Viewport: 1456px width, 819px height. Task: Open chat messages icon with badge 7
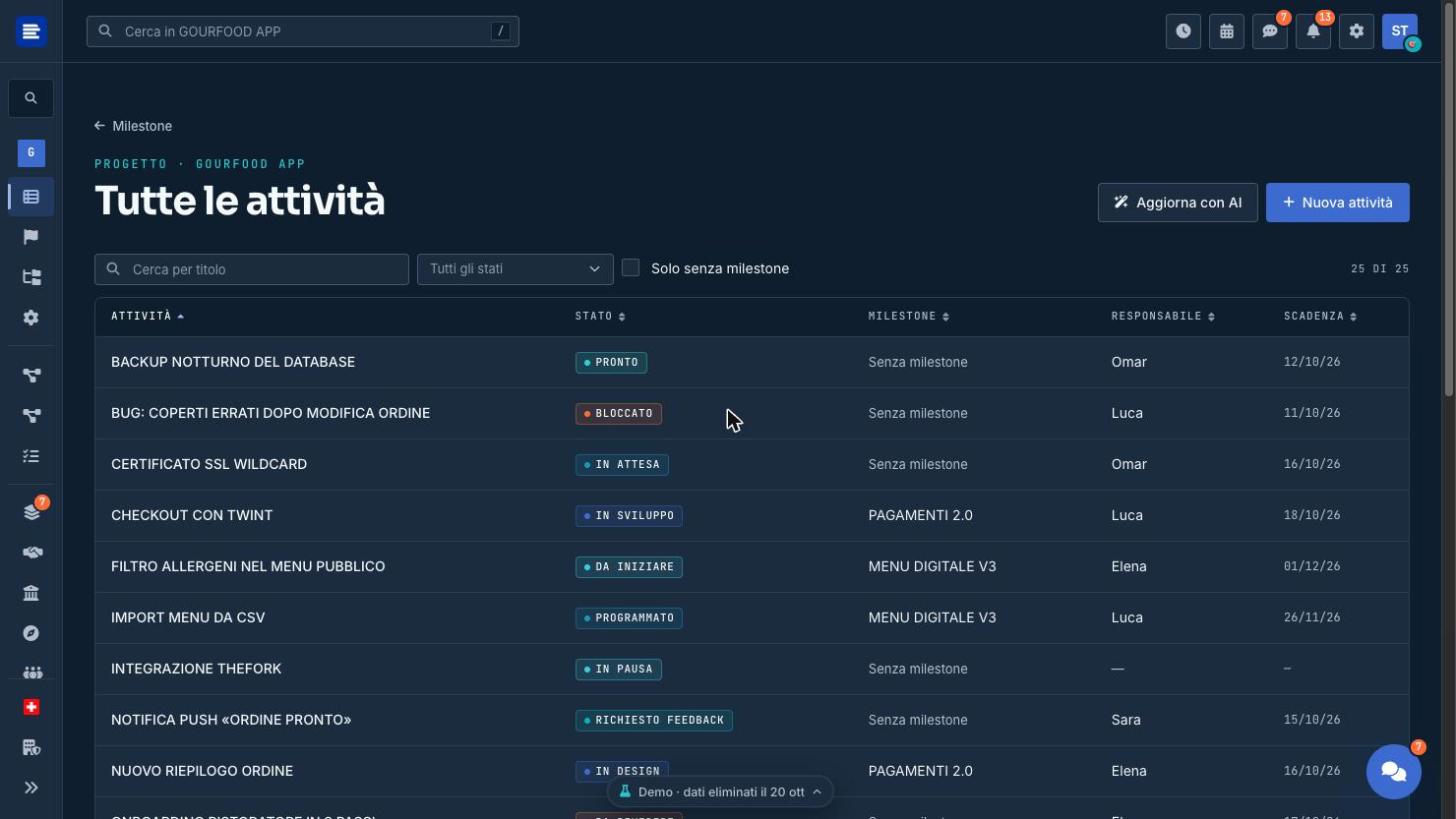(1270, 31)
